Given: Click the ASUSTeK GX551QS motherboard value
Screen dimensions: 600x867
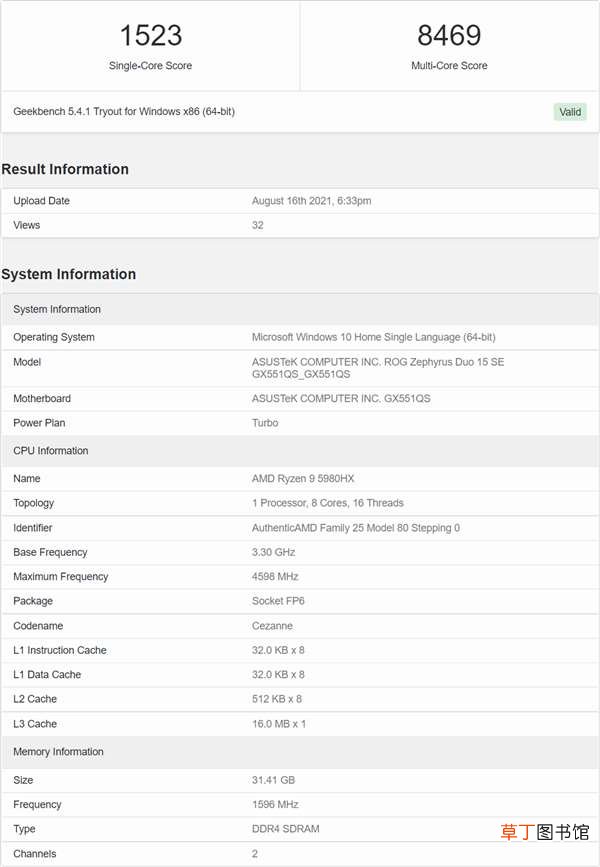Looking at the screenshot, I should click(x=341, y=399).
